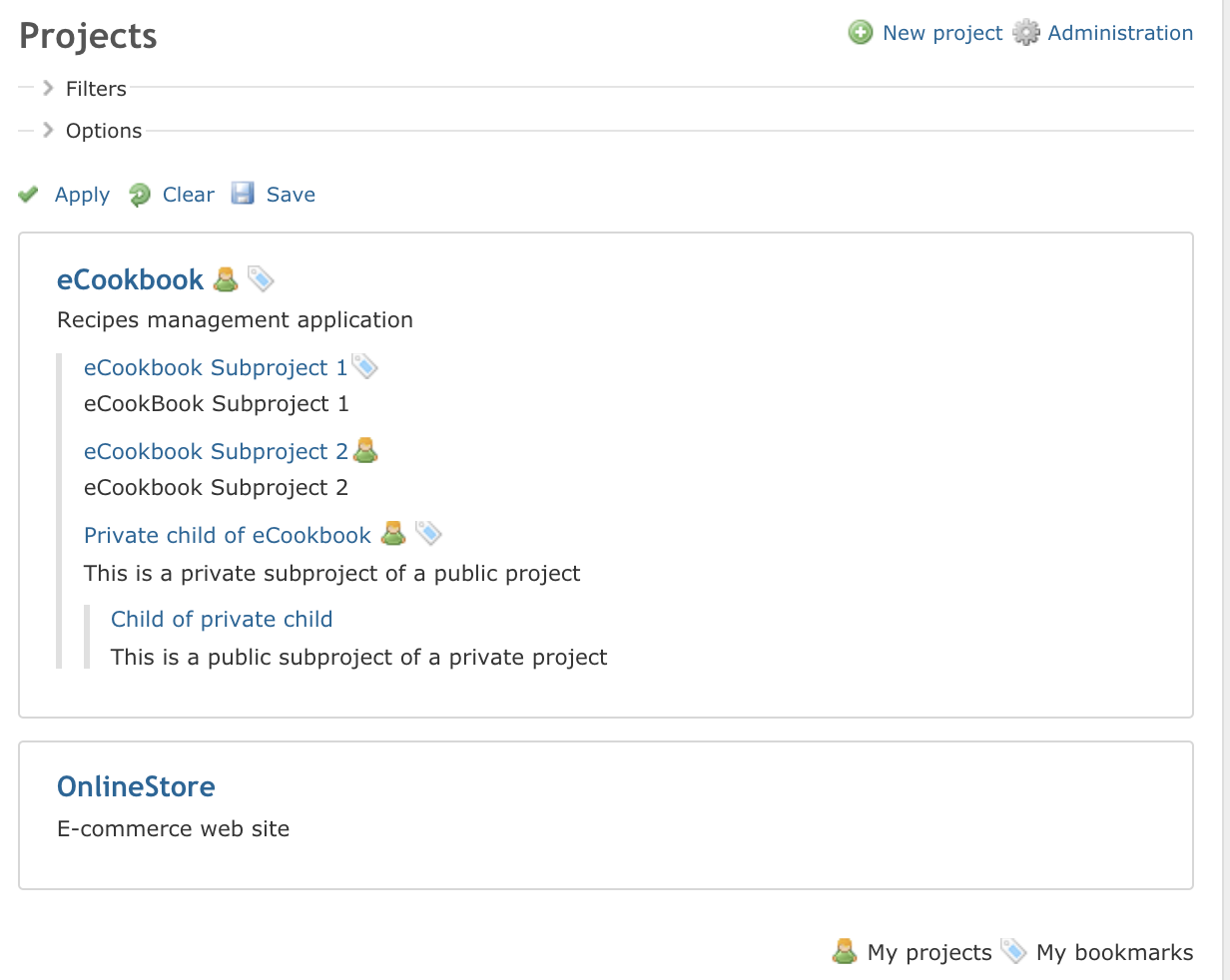Click the My bookmarks legend tag icon
1230x980 pixels.
pos(1013,952)
